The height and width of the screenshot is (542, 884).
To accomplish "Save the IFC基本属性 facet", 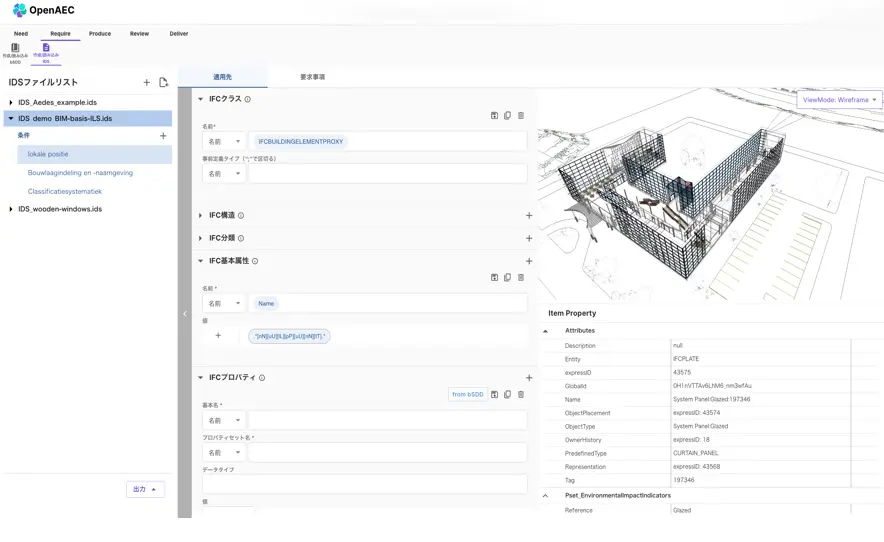I will pyautogui.click(x=494, y=277).
